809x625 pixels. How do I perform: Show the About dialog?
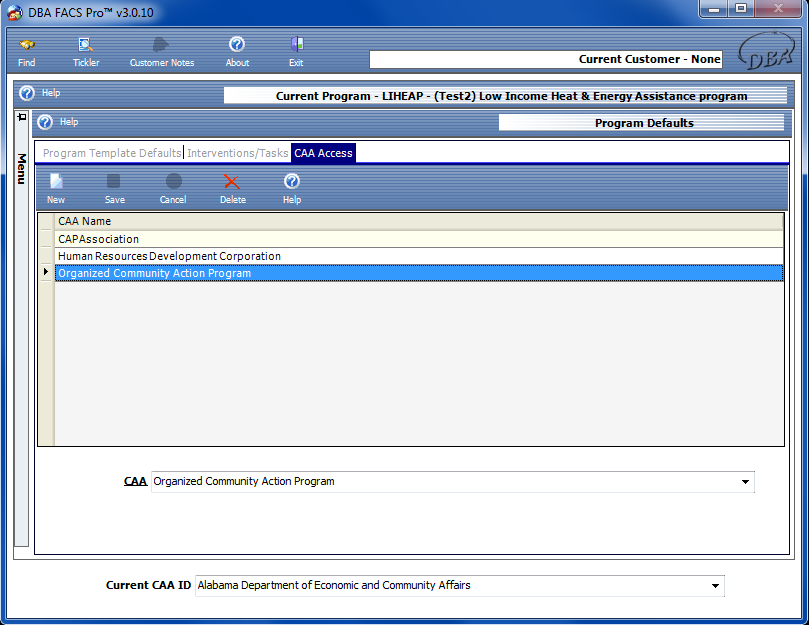coord(237,53)
